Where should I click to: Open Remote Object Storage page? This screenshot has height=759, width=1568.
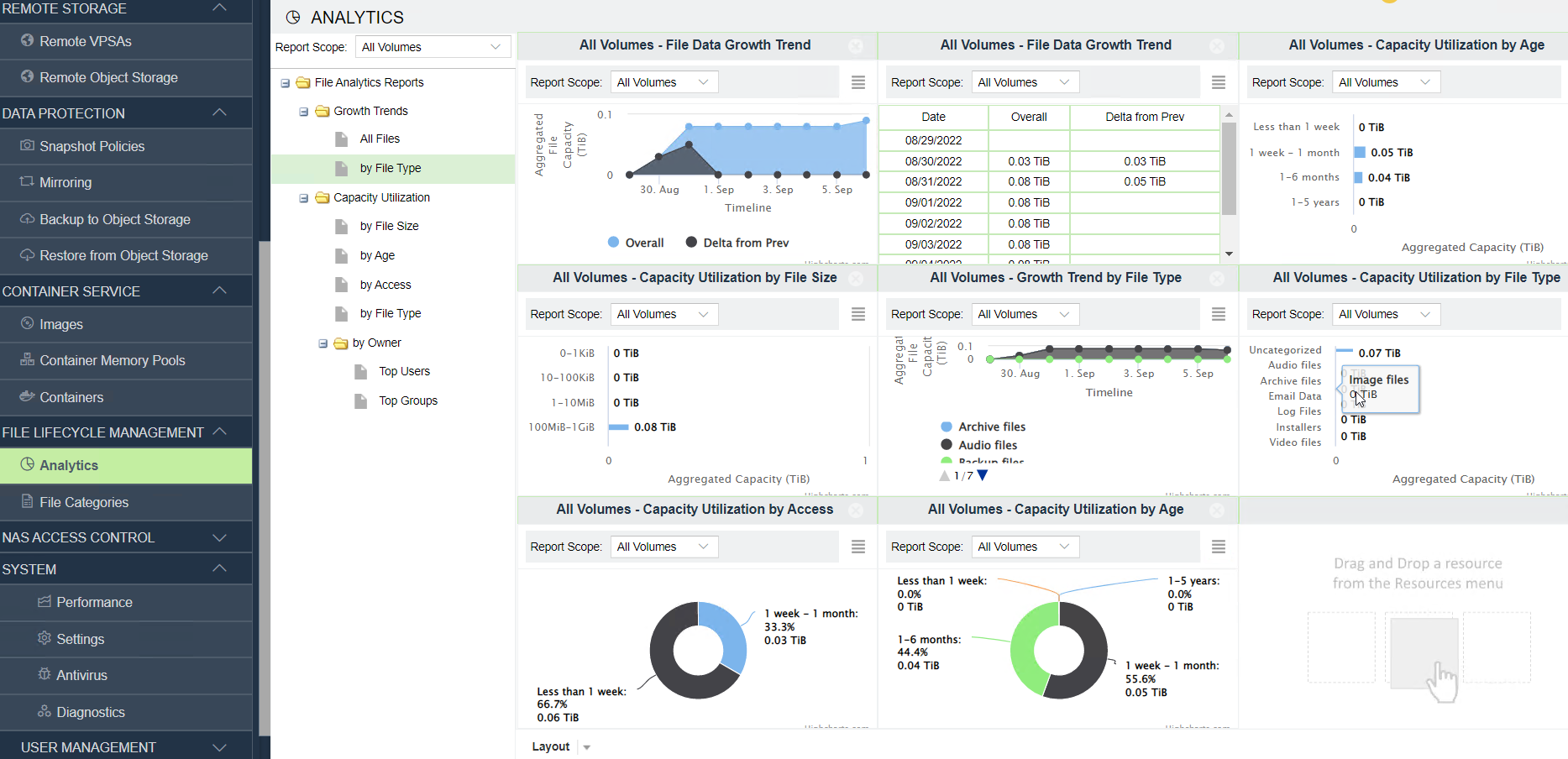[x=108, y=77]
